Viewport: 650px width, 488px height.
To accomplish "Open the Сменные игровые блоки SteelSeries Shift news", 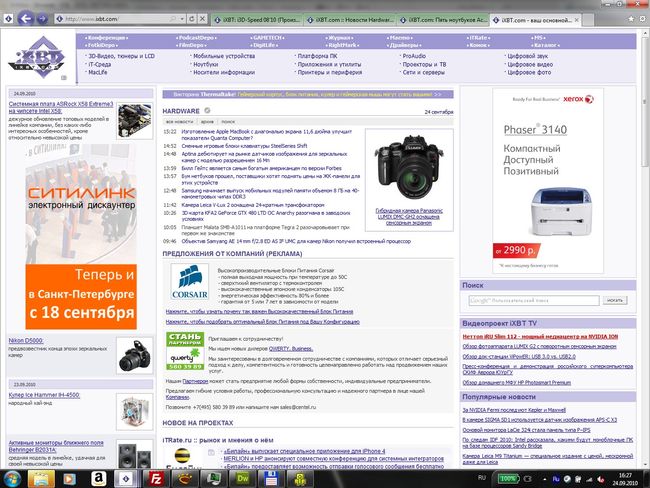I will [244, 146].
